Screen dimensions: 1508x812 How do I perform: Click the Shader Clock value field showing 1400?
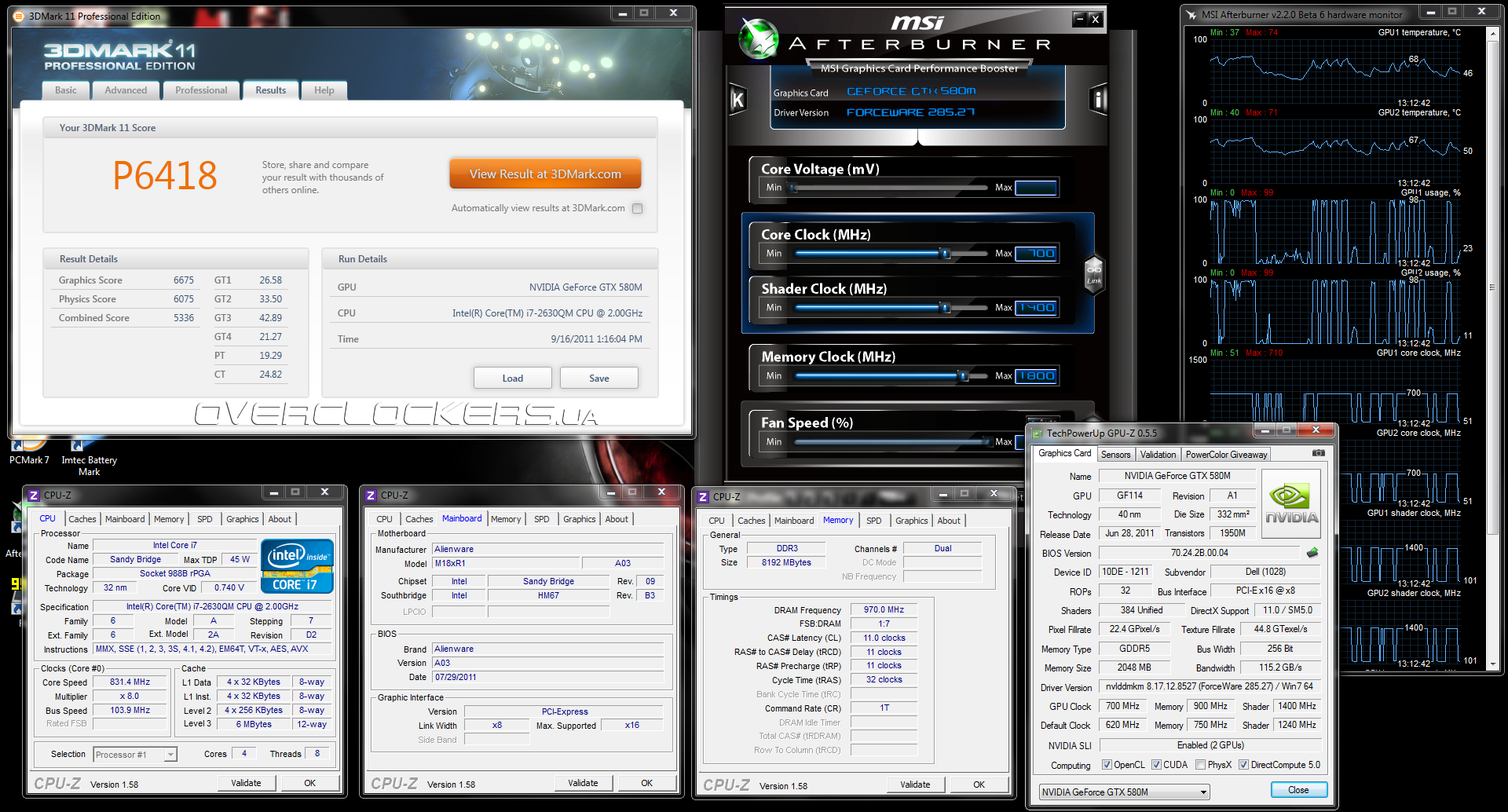(1036, 308)
